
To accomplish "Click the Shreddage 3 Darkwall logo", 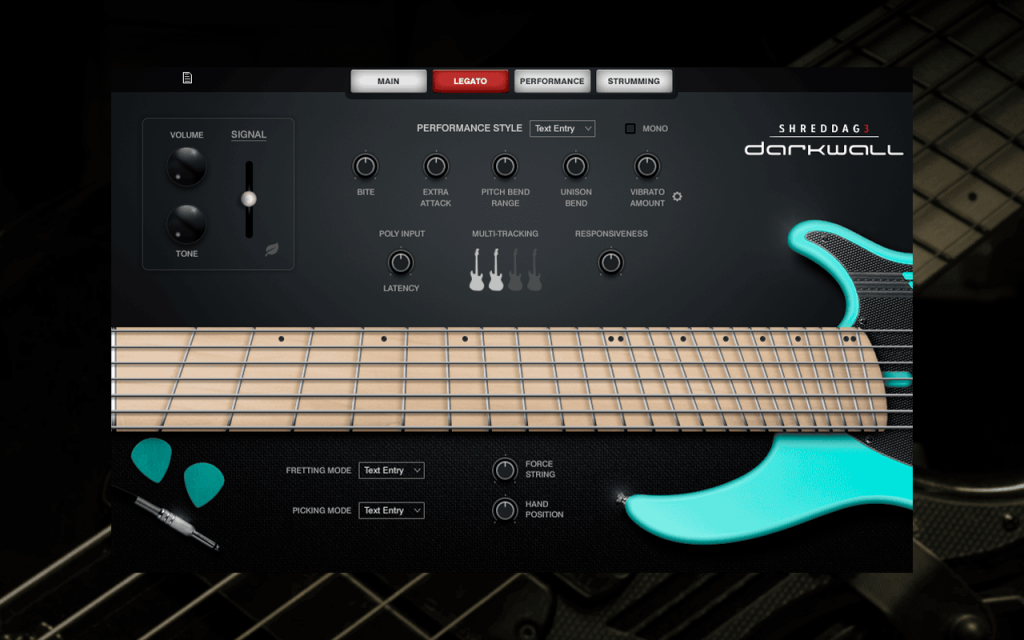I will 824,140.
